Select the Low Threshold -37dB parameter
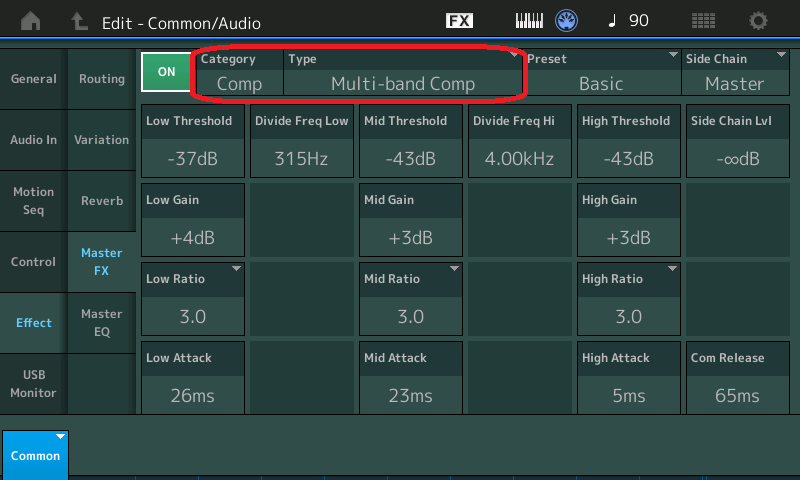800x480 pixels. click(193, 143)
